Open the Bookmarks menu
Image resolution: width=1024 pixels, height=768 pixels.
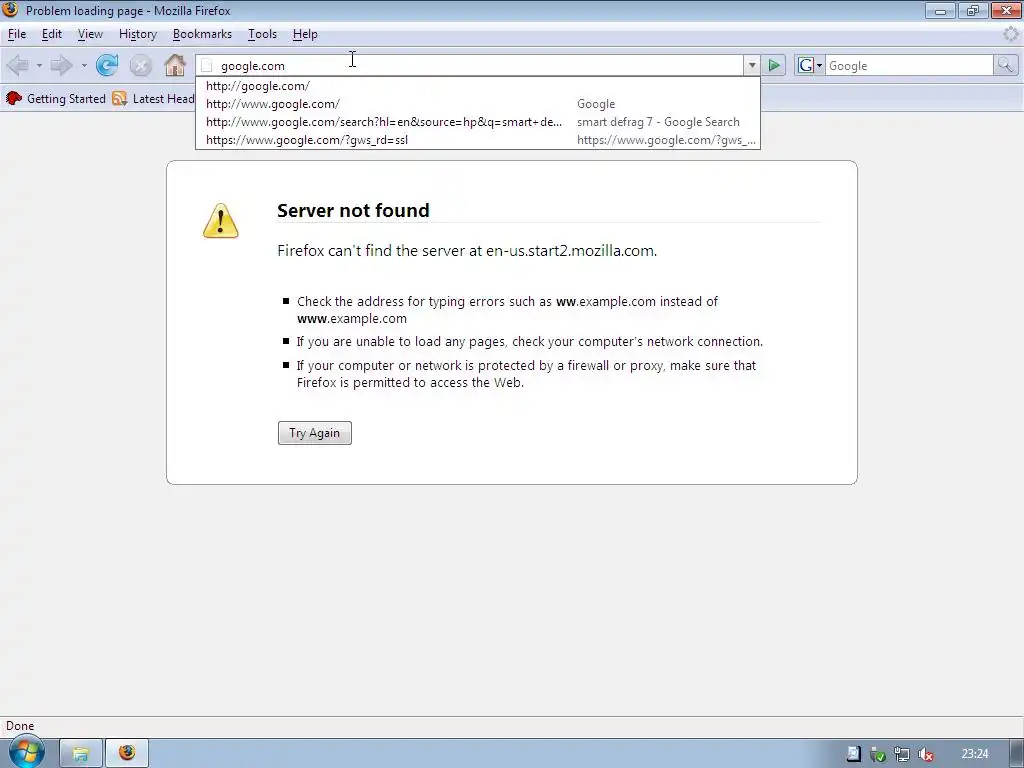pyautogui.click(x=202, y=34)
